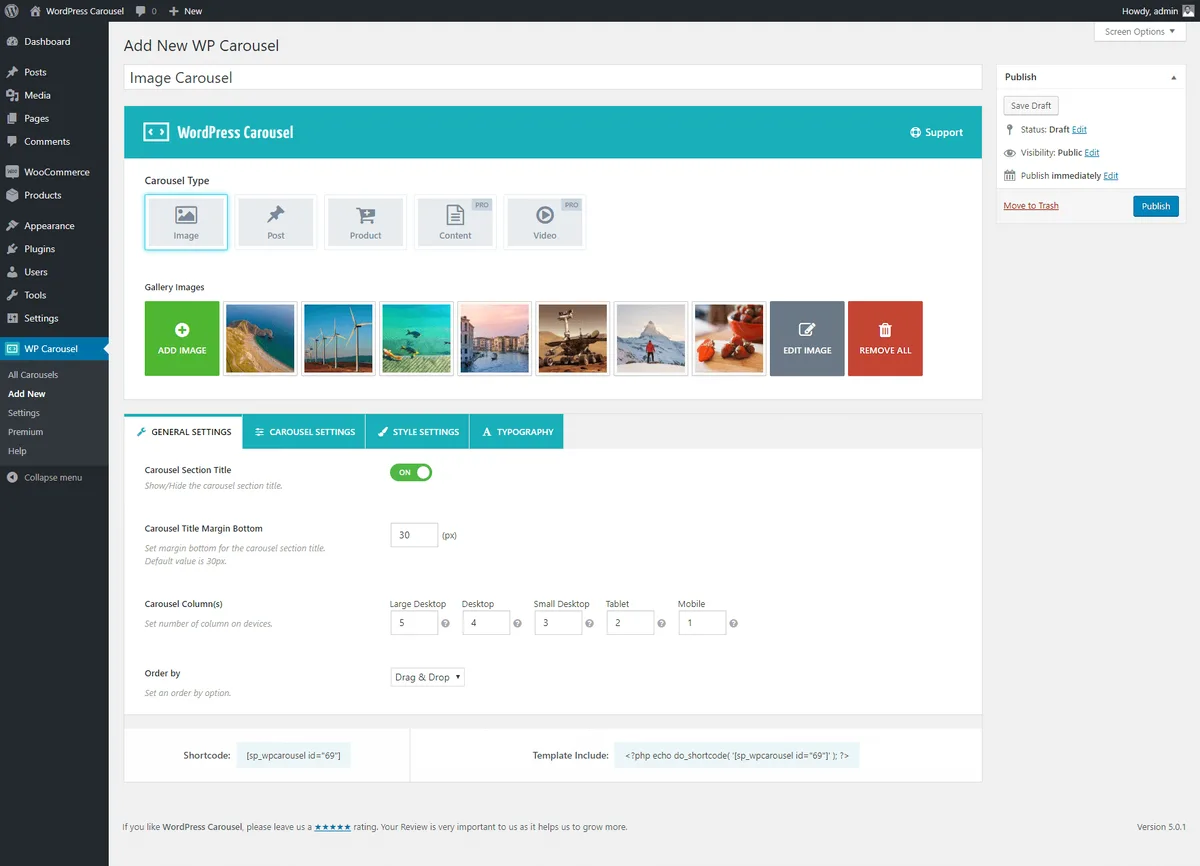Image resolution: width=1200 pixels, height=866 pixels.
Task: Edit the Visibility Public setting
Action: point(1092,153)
